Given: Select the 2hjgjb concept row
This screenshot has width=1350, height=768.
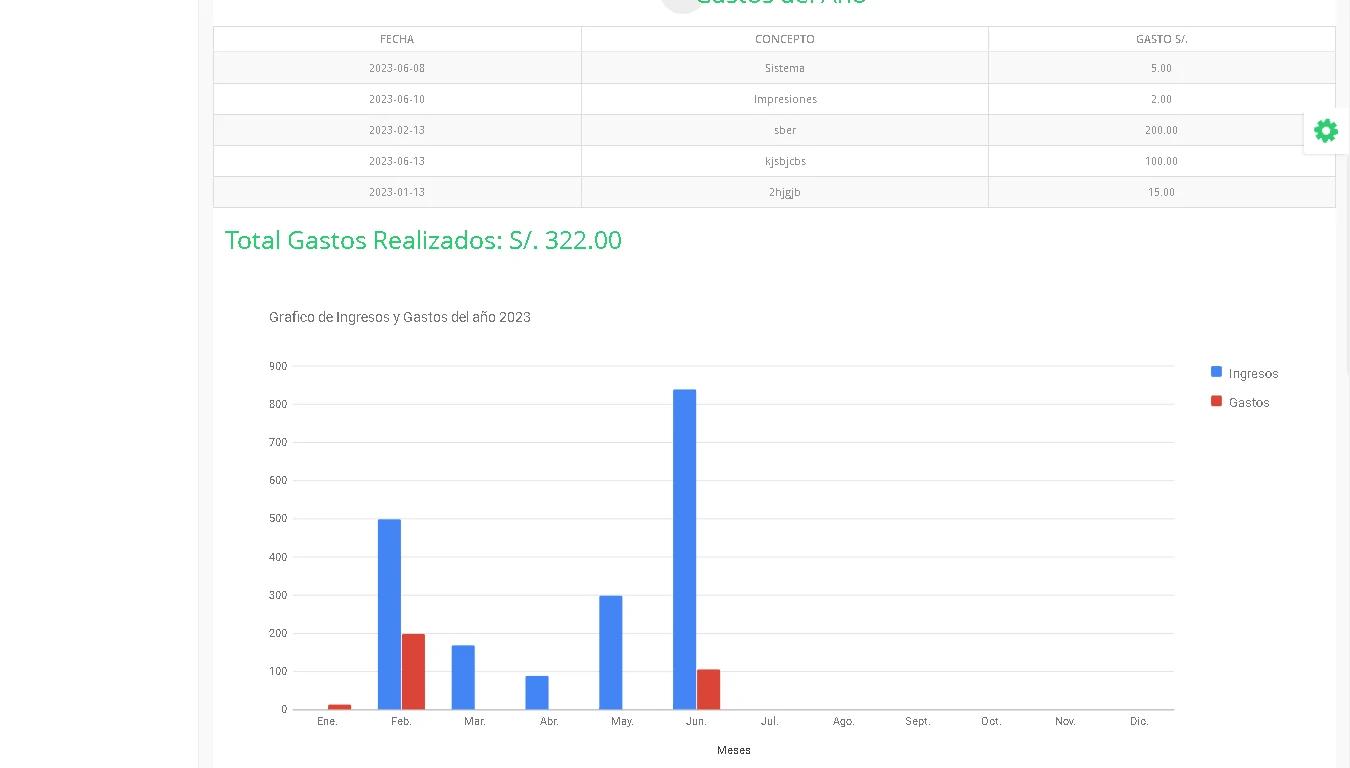Looking at the screenshot, I should (x=784, y=192).
